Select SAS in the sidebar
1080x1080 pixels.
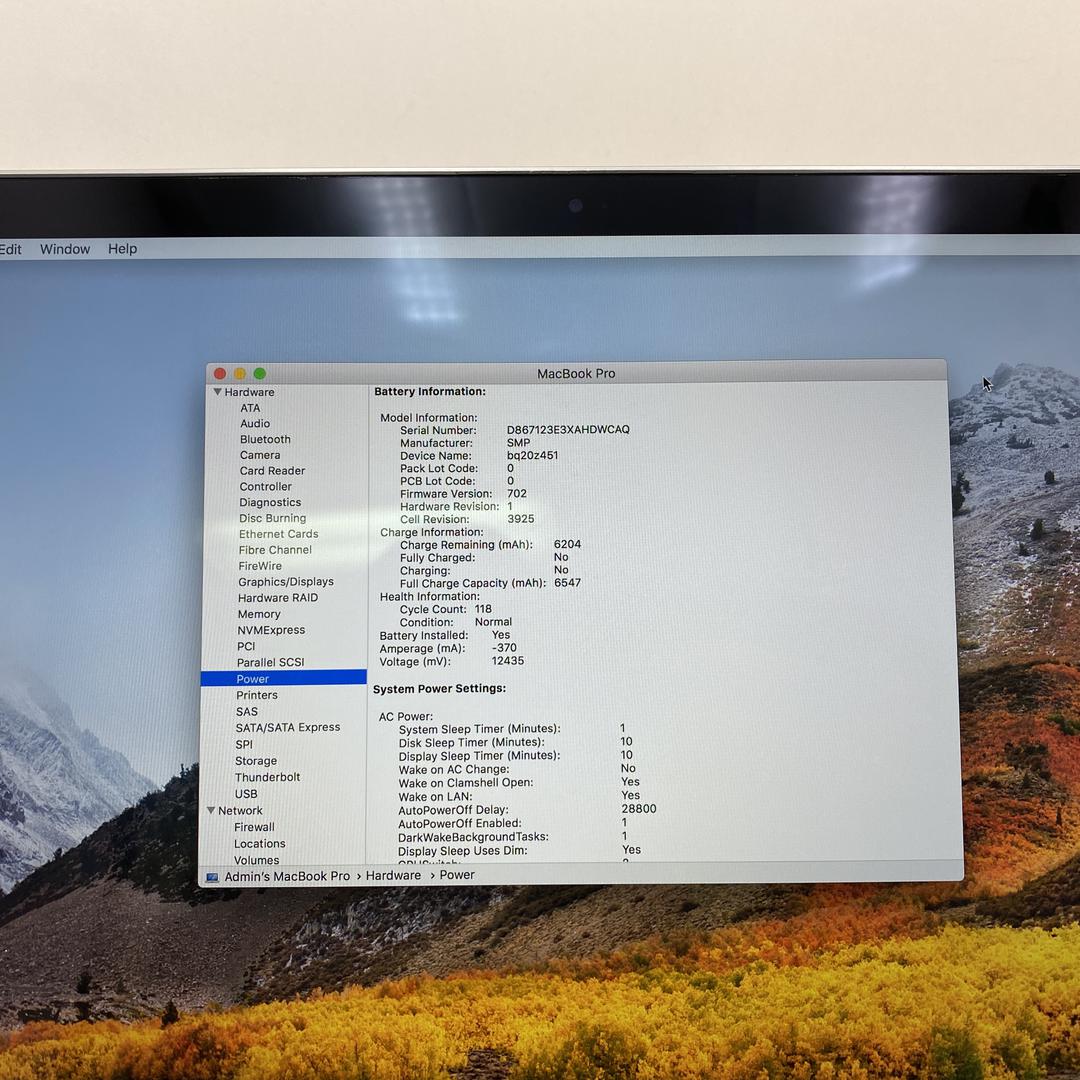tap(247, 712)
